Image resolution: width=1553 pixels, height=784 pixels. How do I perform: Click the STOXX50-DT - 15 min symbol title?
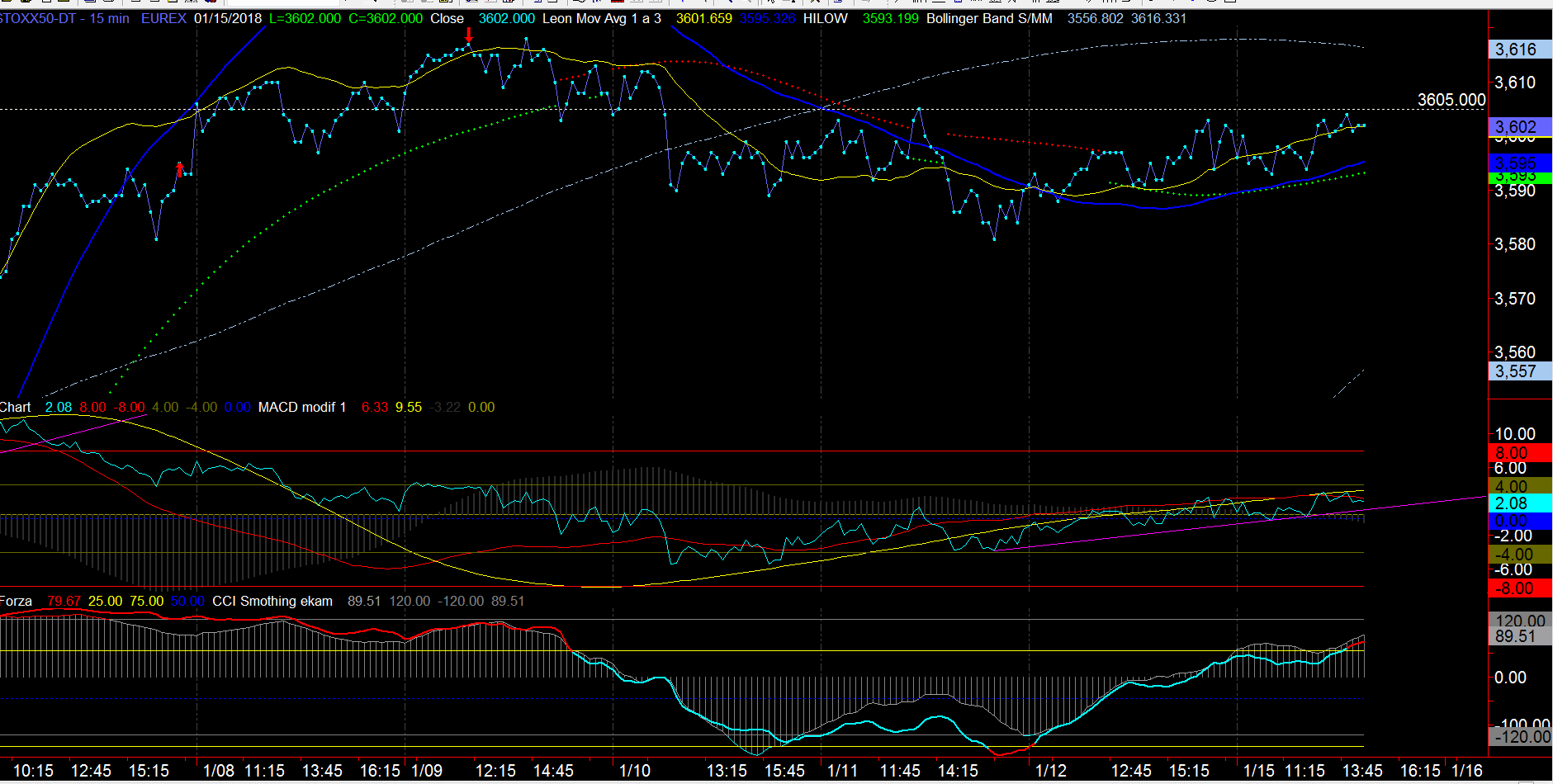click(x=64, y=18)
